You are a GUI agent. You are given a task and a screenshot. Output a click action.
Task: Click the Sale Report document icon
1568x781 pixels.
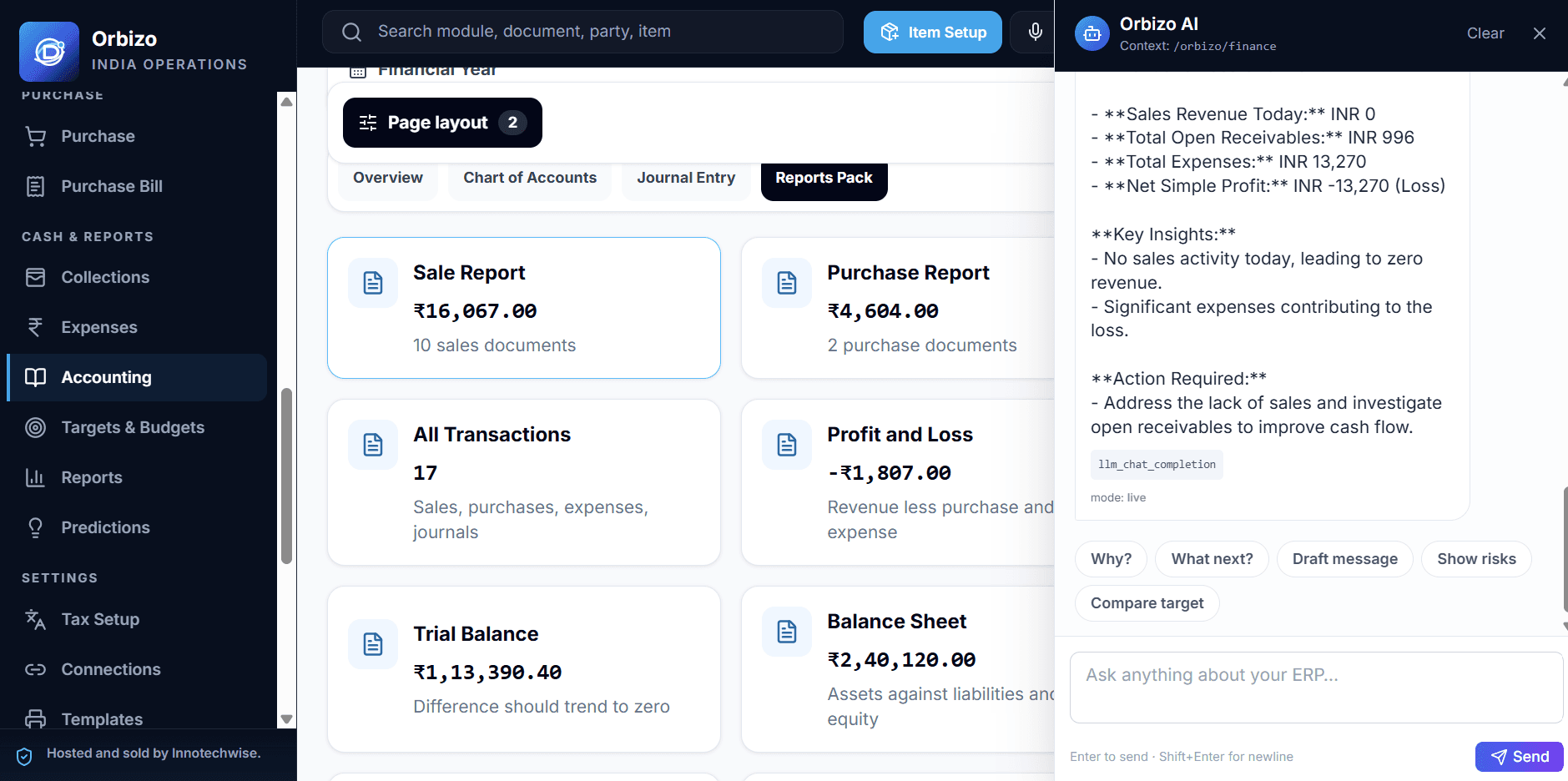point(373,283)
